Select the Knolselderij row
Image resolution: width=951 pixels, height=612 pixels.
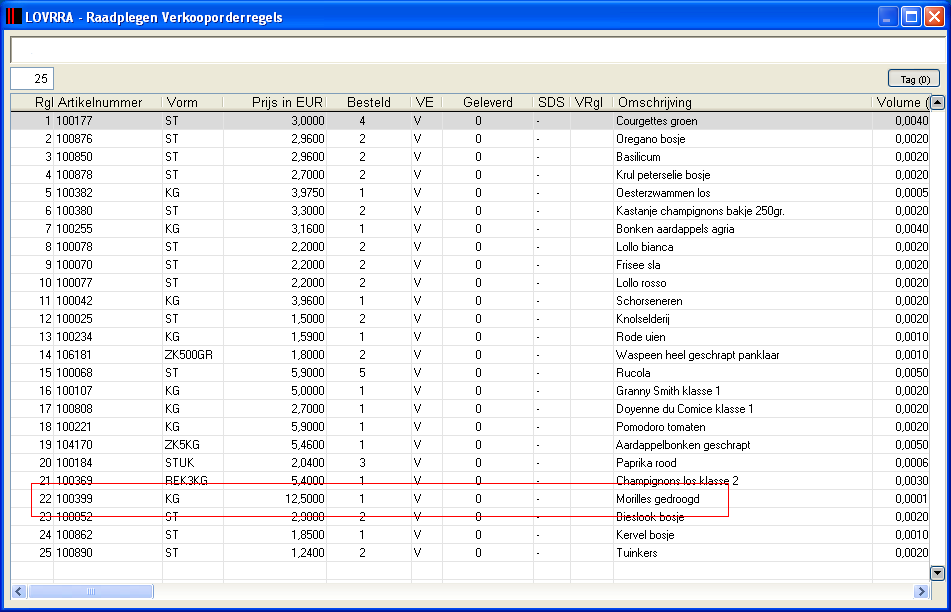pyautogui.click(x=470, y=318)
